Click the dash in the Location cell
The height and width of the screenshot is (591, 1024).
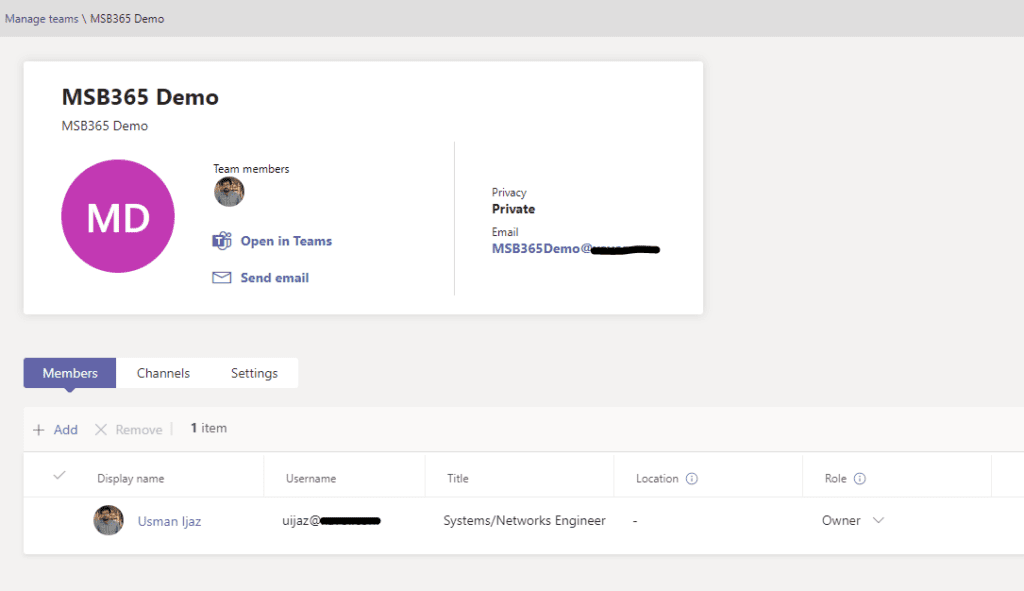click(x=635, y=521)
